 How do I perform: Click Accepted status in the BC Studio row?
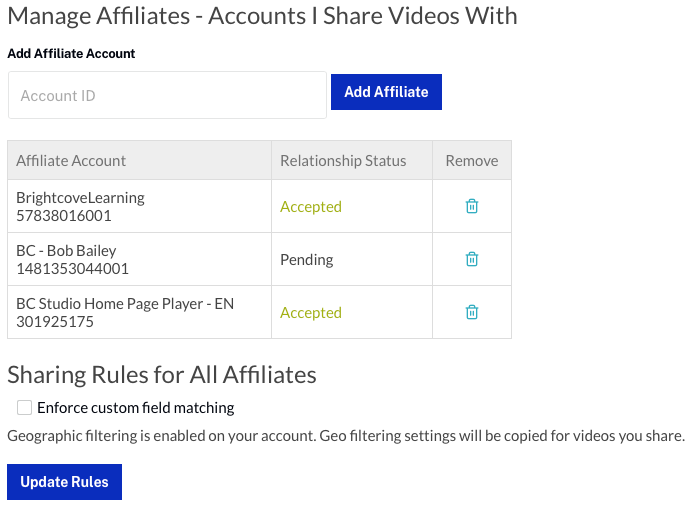tap(311, 312)
